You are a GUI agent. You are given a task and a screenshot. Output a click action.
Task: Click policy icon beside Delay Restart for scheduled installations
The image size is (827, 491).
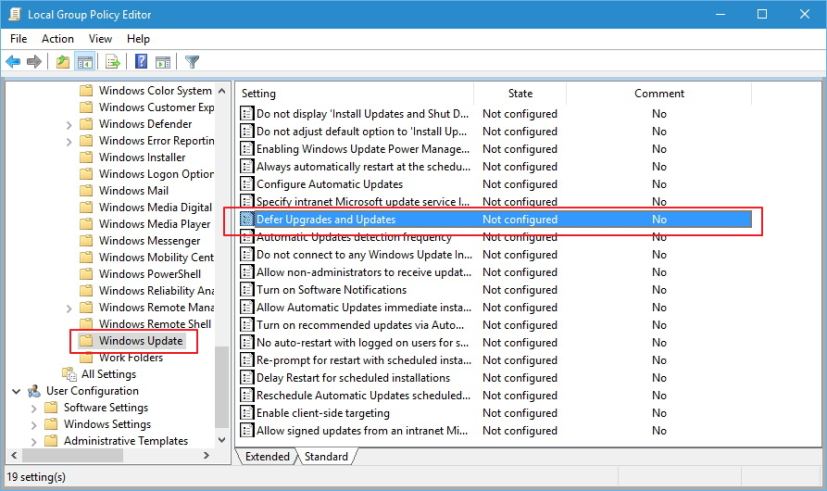coord(246,378)
